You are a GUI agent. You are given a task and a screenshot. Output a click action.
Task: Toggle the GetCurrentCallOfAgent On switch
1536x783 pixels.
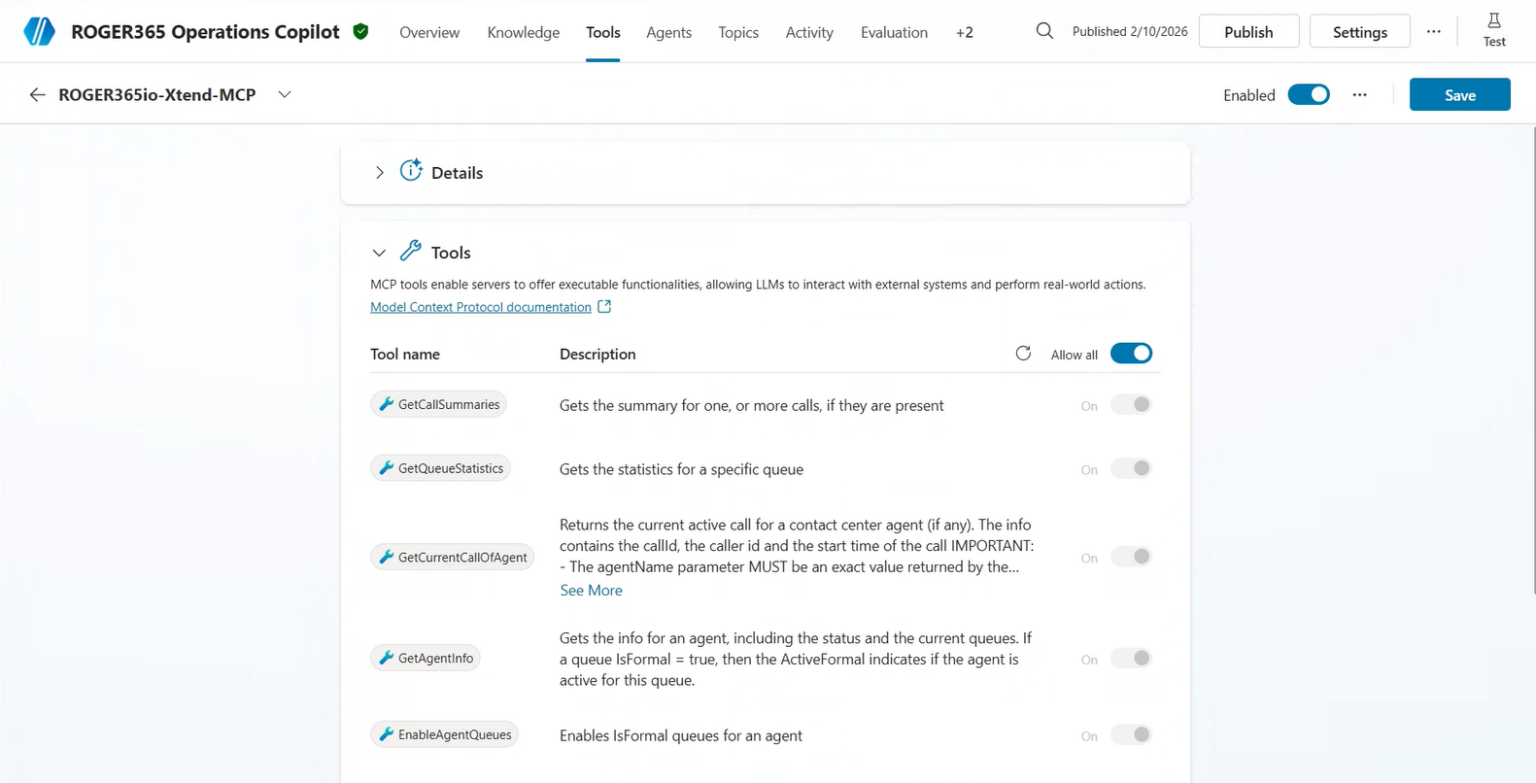tap(1131, 557)
